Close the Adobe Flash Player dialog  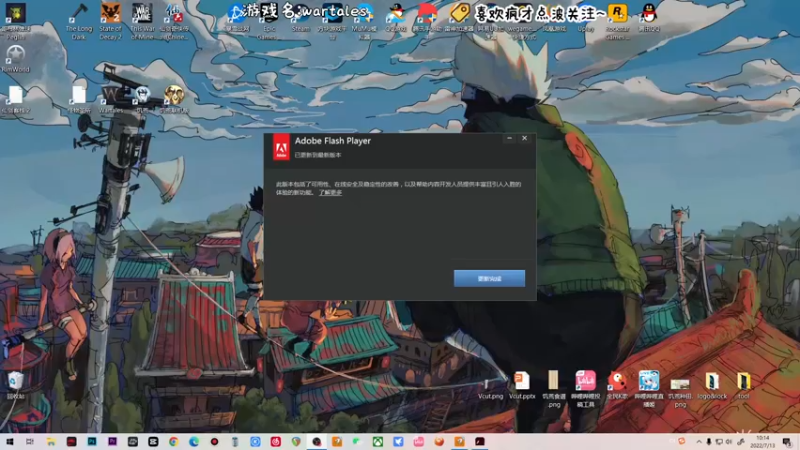[524, 138]
